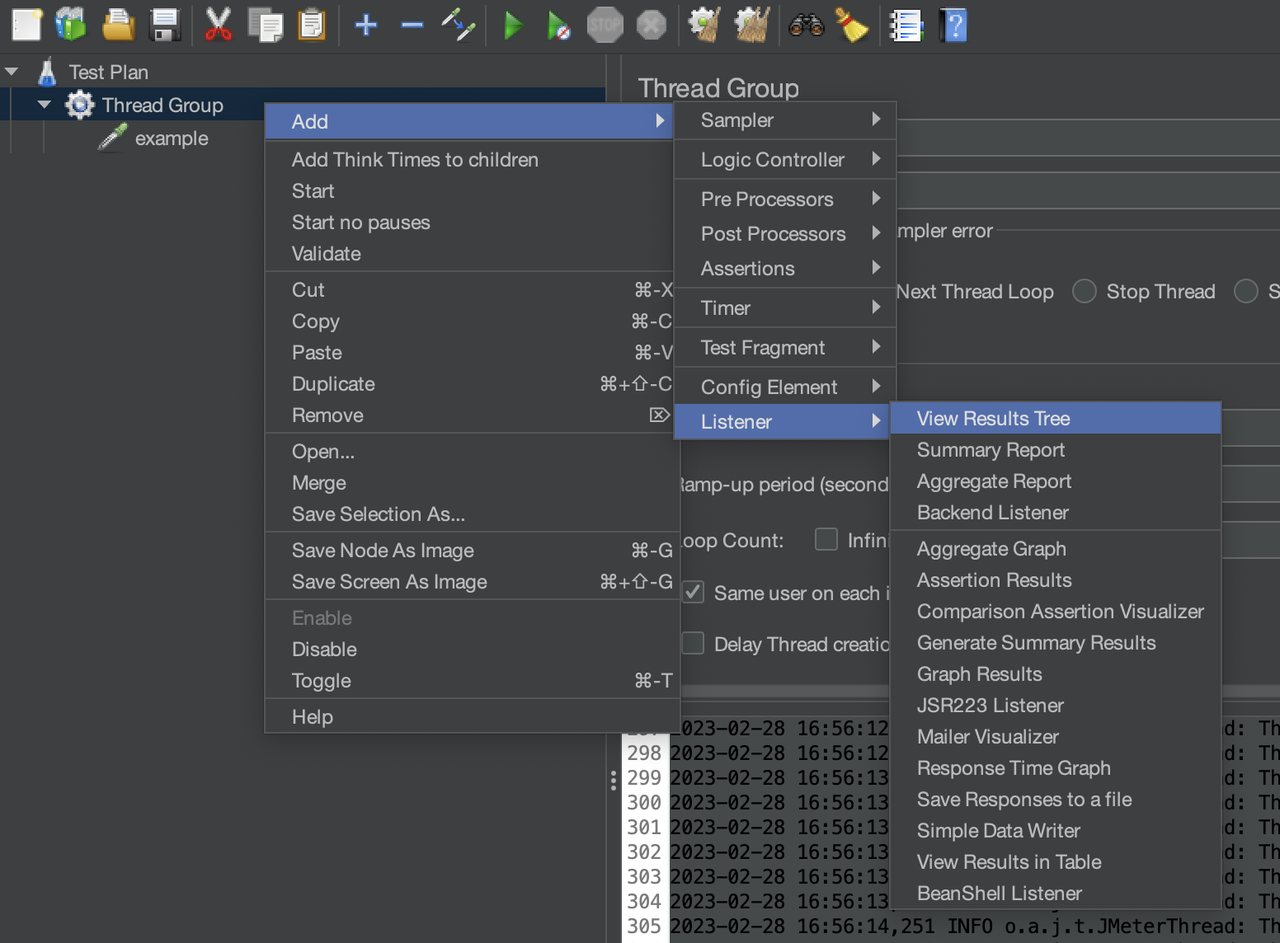The width and height of the screenshot is (1280, 943).
Task: Click the scissors Cut icon in toolbar
Action: tap(218, 25)
